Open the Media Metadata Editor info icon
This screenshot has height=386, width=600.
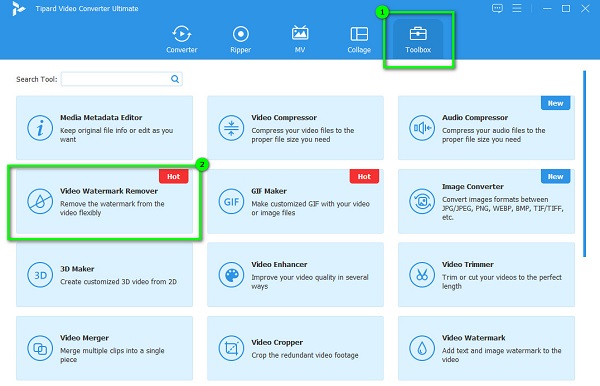pos(40,128)
